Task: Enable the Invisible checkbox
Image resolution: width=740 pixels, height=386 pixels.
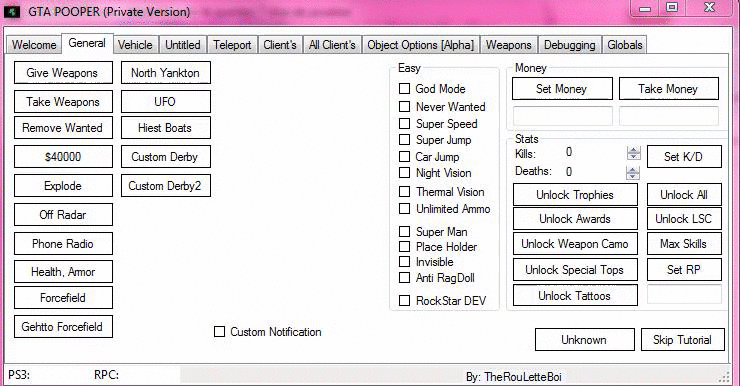Action: click(x=404, y=261)
